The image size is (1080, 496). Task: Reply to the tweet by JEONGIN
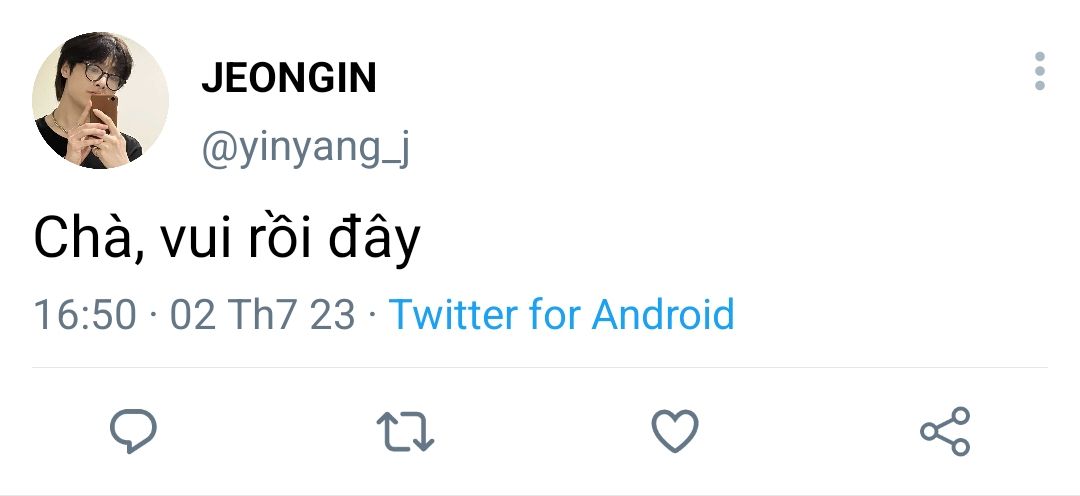[x=132, y=431]
